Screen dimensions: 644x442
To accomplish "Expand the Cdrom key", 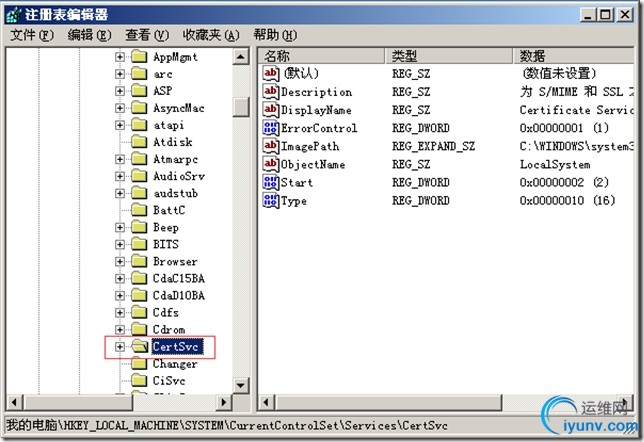I will tap(120, 329).
